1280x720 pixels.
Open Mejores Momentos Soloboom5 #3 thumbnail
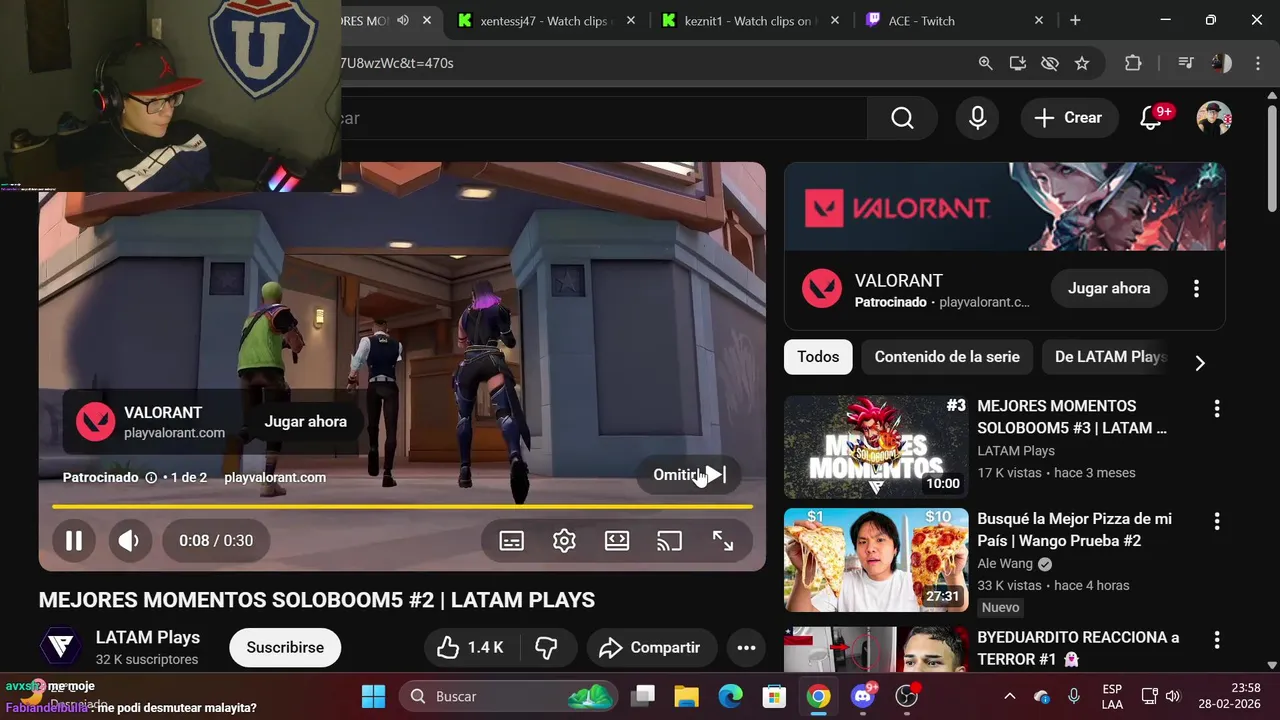(876, 447)
